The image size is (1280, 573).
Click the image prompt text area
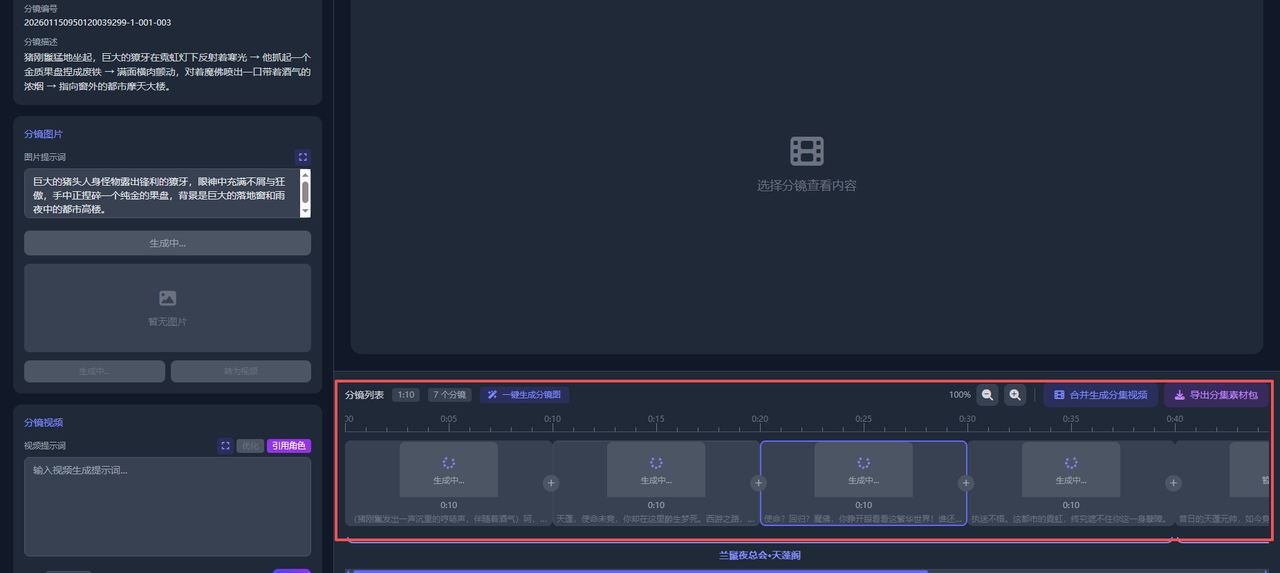[160, 194]
